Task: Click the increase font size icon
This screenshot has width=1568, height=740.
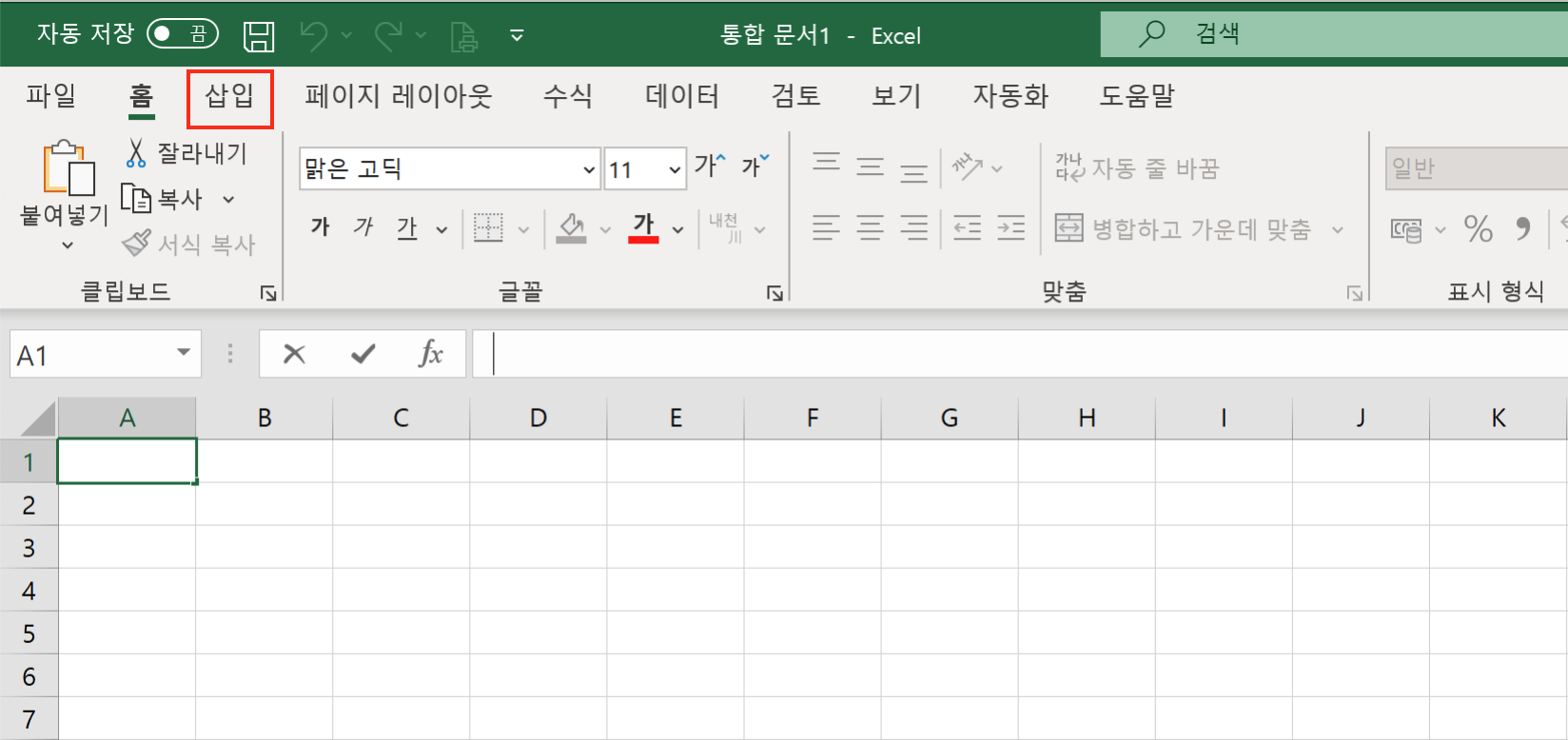Action: click(710, 166)
